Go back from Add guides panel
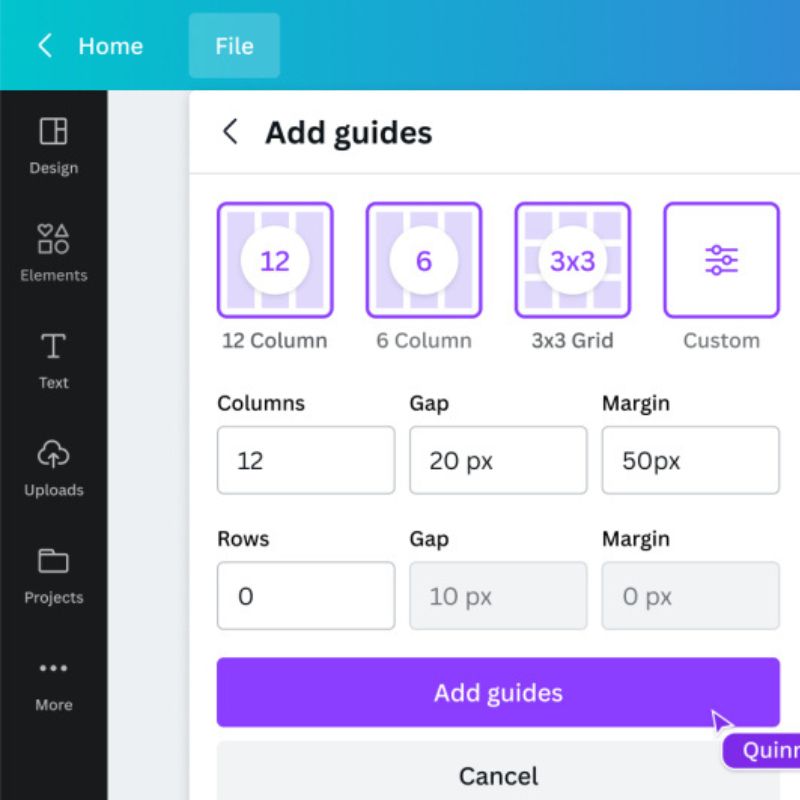 pyautogui.click(x=231, y=132)
